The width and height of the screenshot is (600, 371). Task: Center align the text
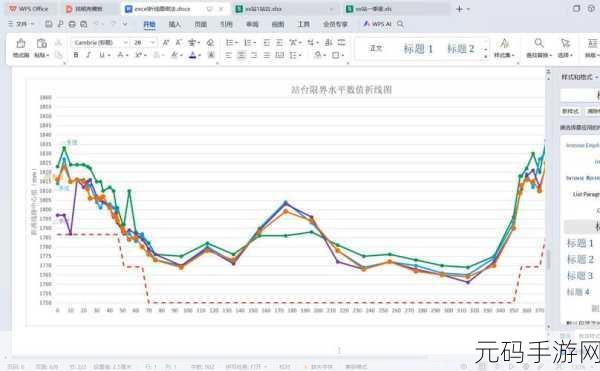[241, 55]
